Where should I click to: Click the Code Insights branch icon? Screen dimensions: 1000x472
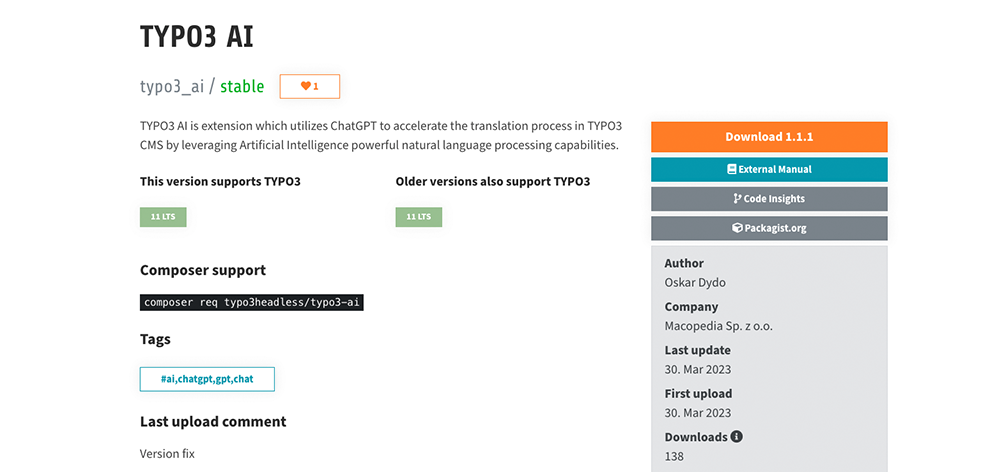pyautogui.click(x=737, y=199)
